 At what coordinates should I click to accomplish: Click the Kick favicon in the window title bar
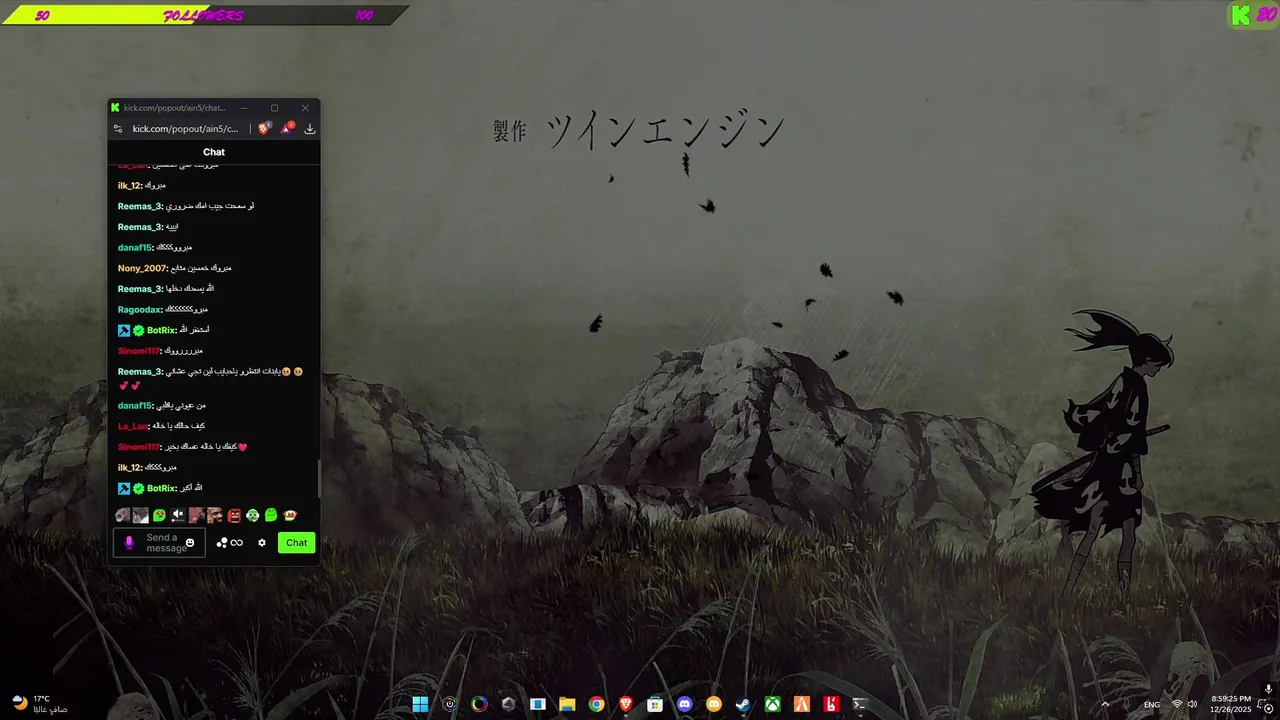[x=115, y=108]
